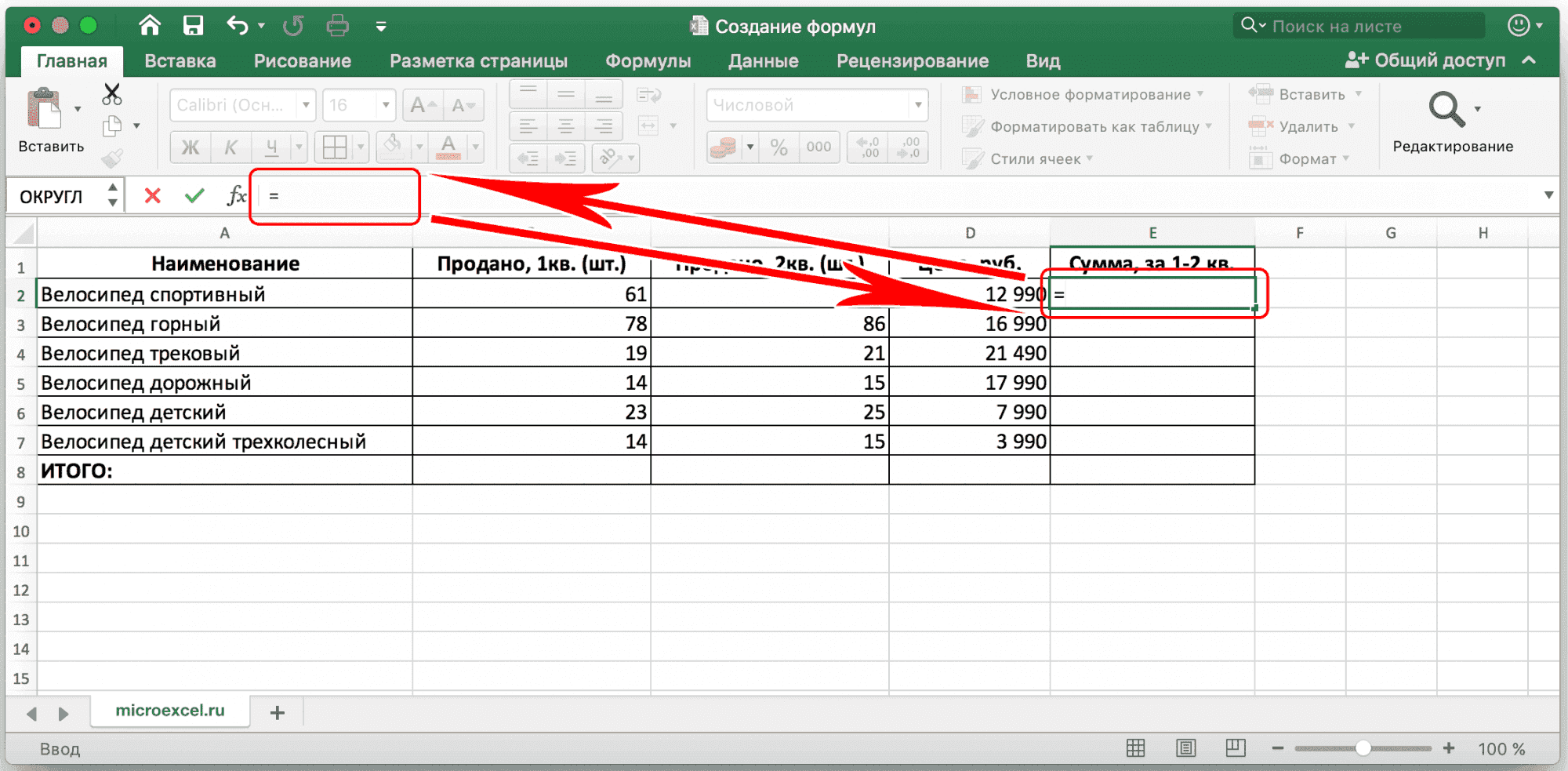Toggle underline formatting (Ч)
The width and height of the screenshot is (1568, 771).
pyautogui.click(x=270, y=147)
